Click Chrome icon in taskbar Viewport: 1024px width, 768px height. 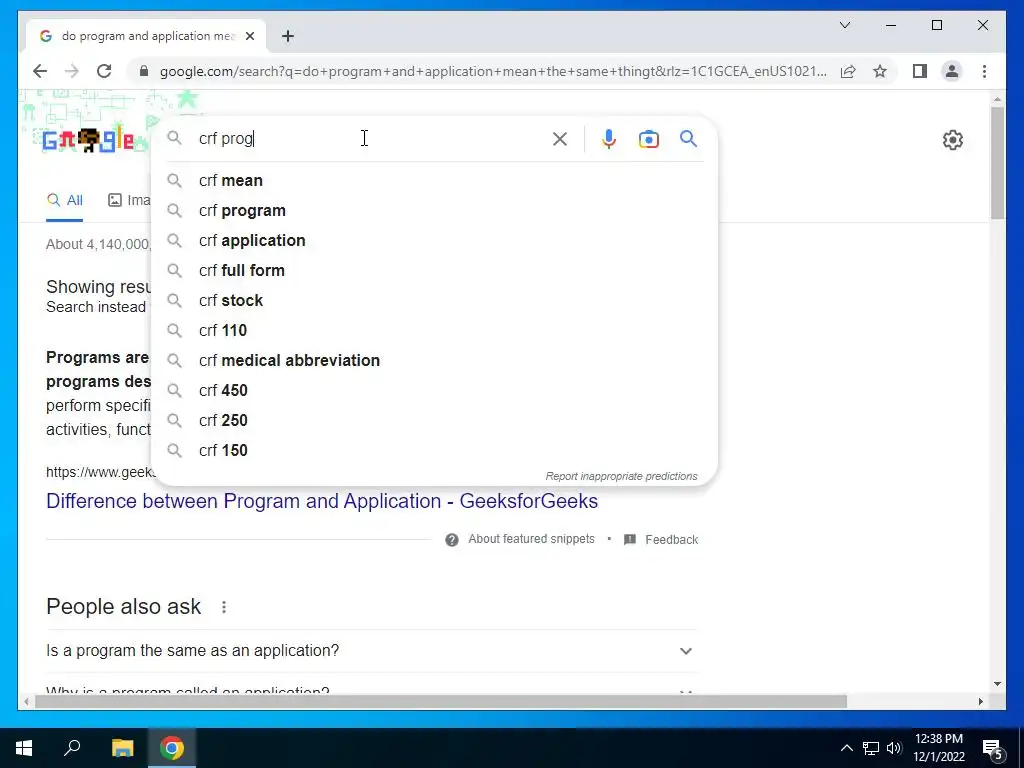click(x=172, y=748)
